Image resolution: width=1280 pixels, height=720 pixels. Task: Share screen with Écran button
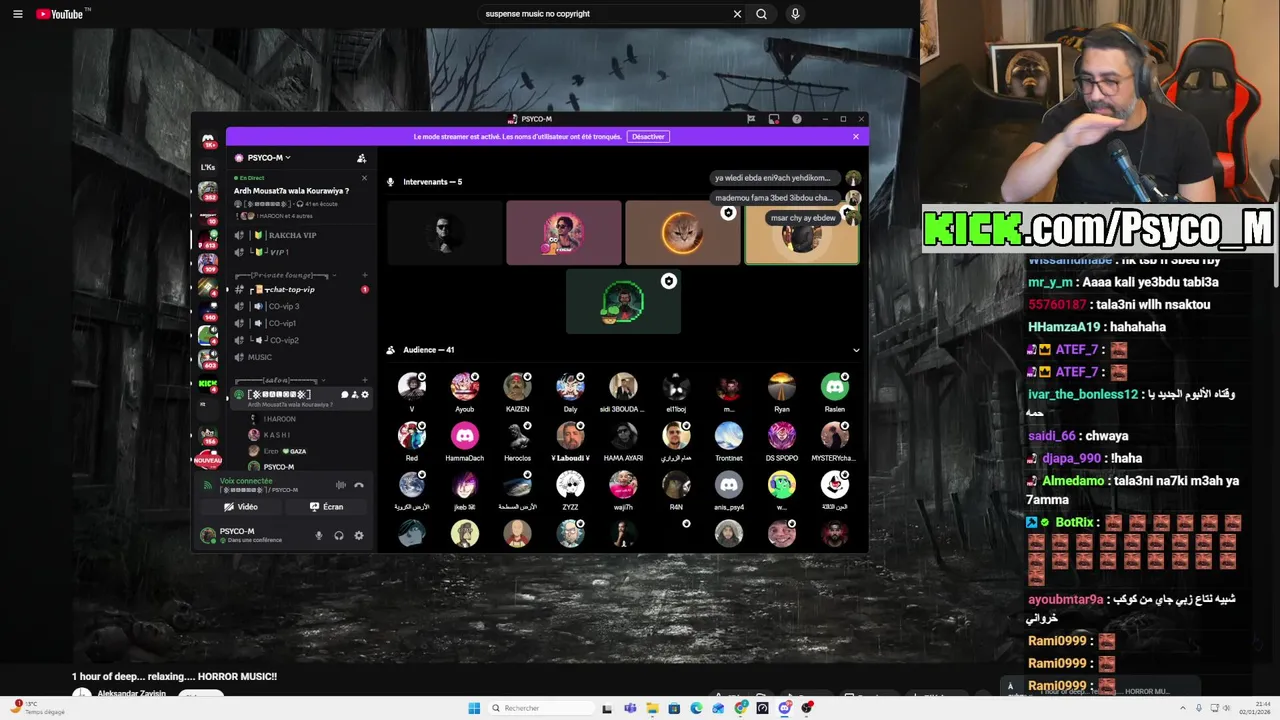(326, 507)
